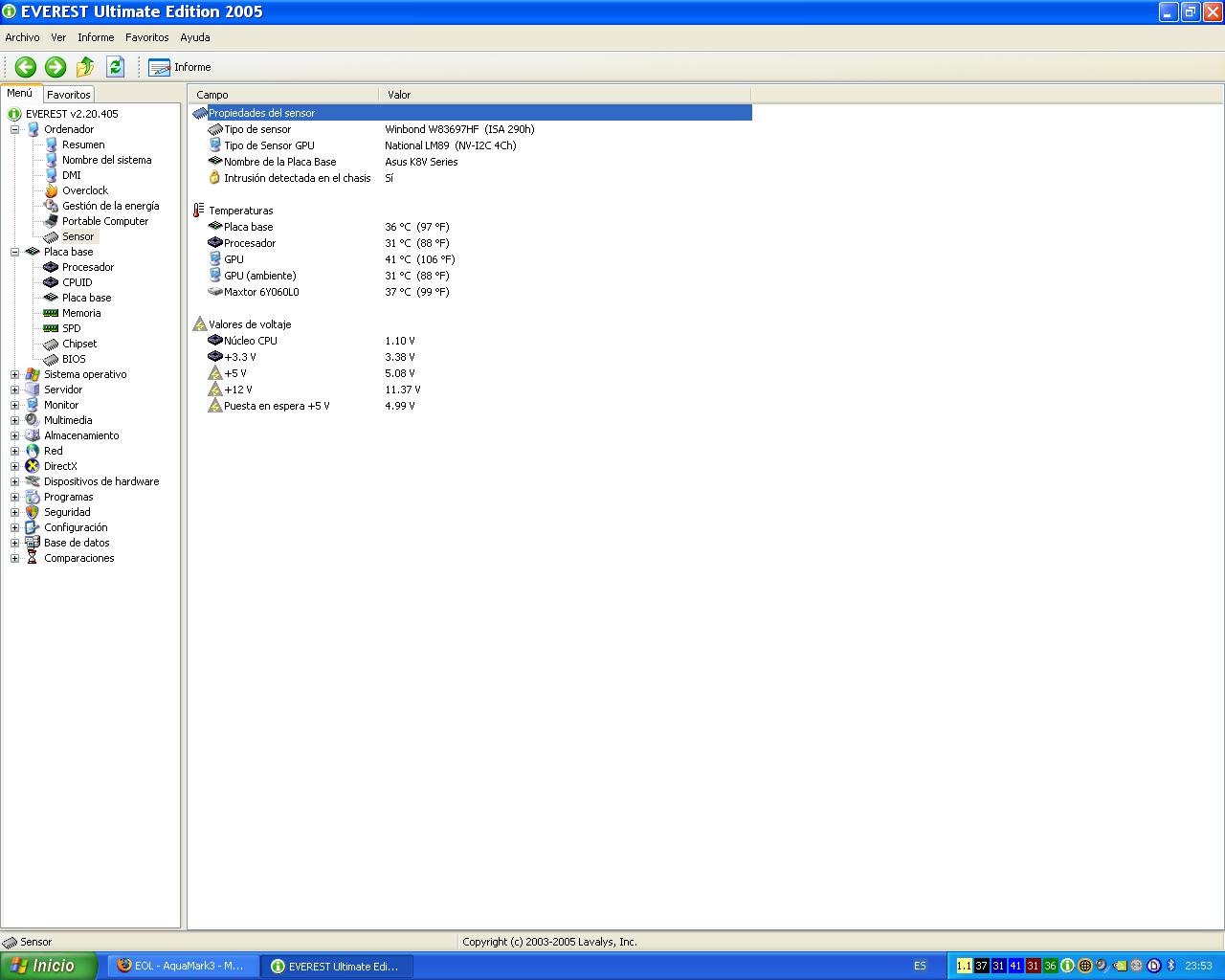Expand the DirectX tree node
The image size is (1225, 980).
(x=14, y=466)
